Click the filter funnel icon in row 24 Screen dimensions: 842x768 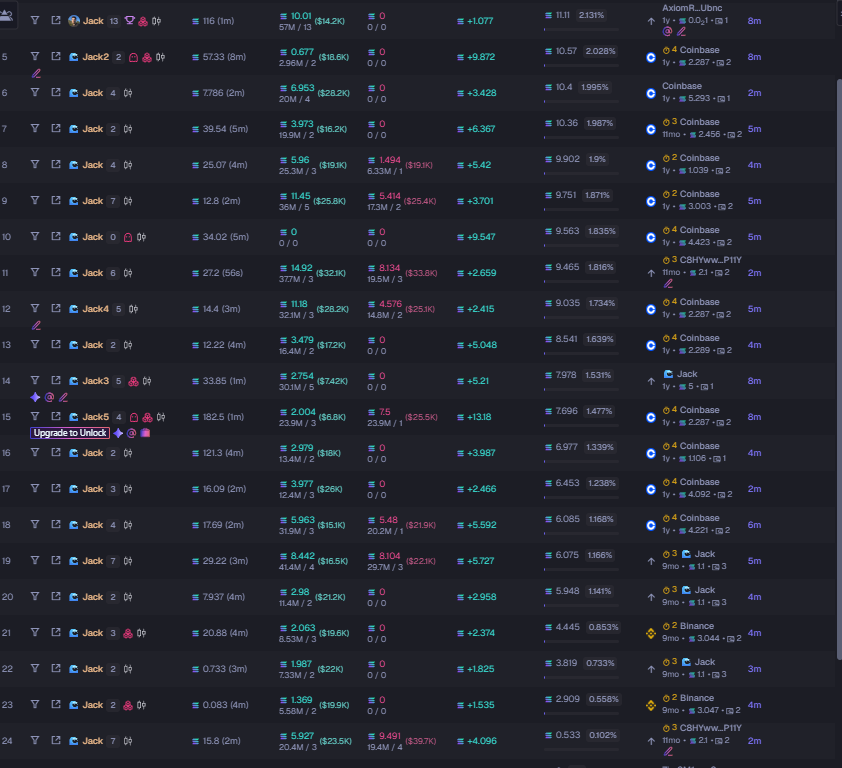click(35, 740)
